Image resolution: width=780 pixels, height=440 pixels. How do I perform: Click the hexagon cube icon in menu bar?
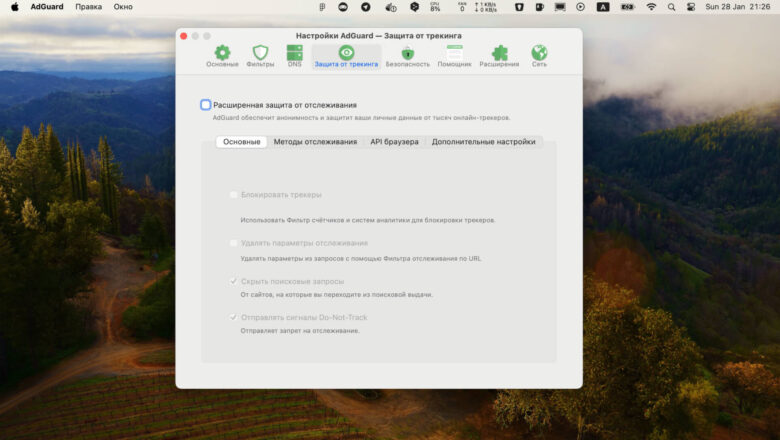click(x=414, y=7)
